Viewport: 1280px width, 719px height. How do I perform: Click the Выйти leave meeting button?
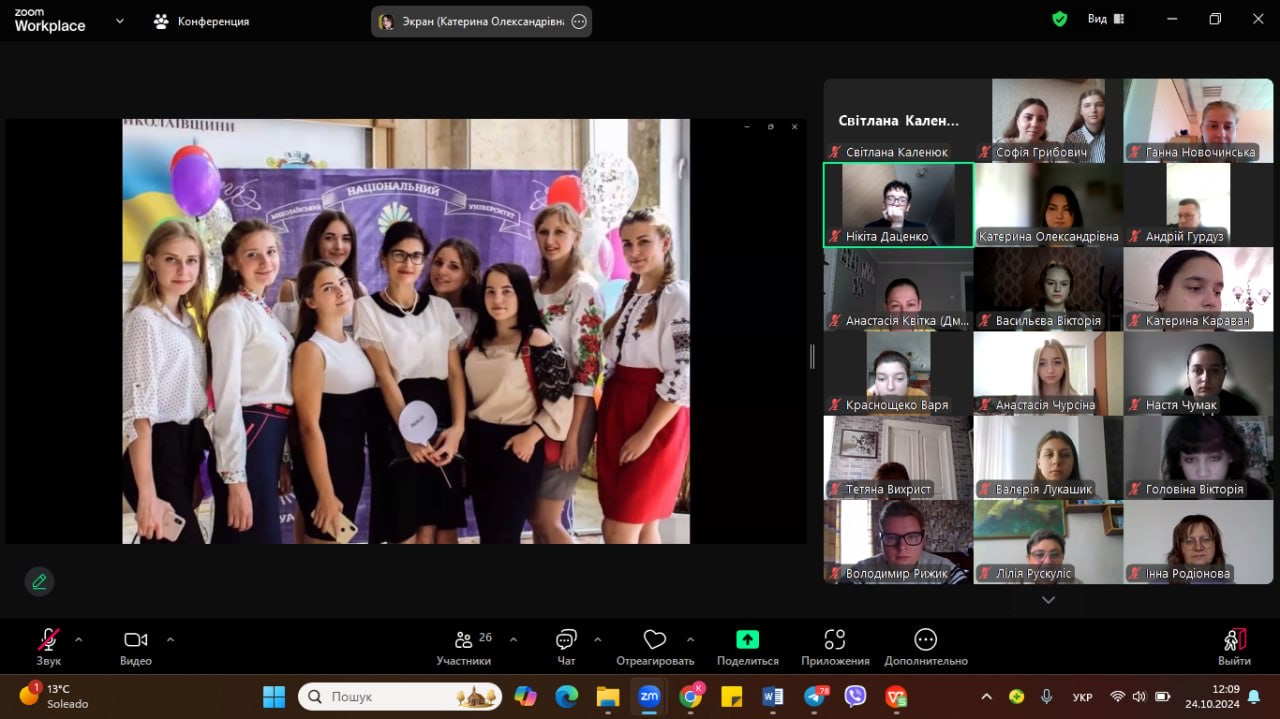[x=1234, y=641]
